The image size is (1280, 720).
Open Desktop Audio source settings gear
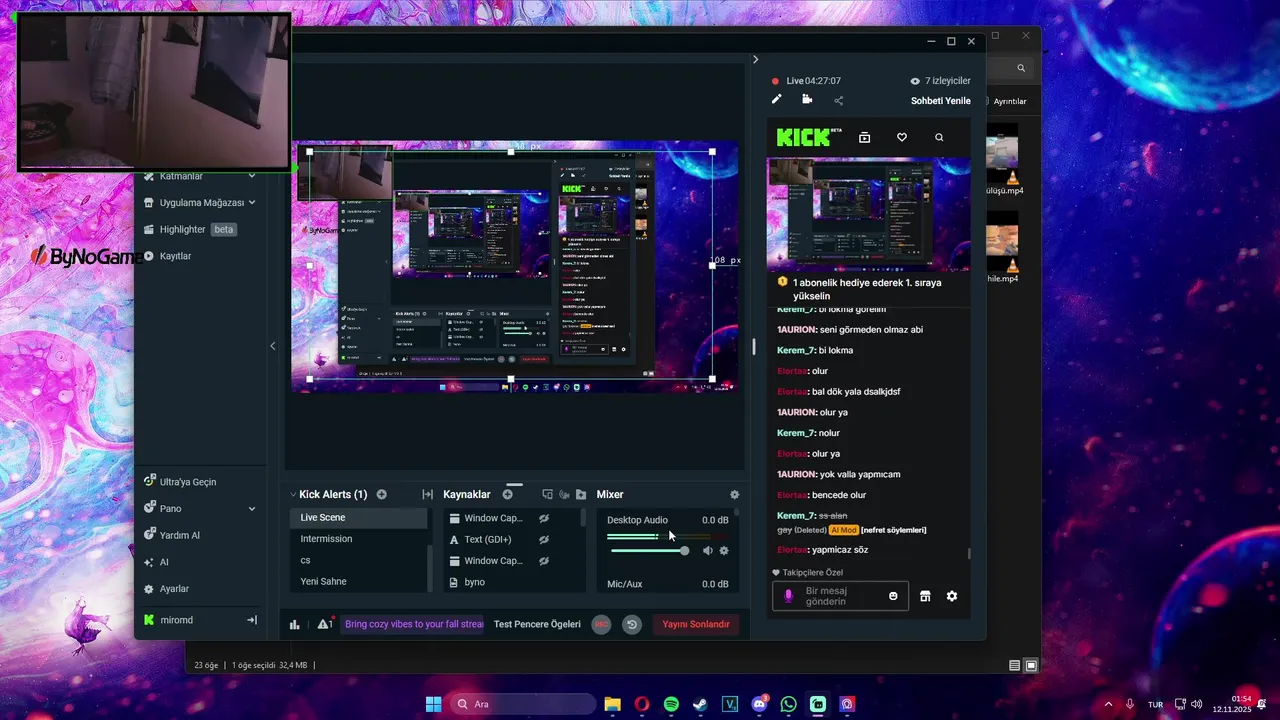724,550
